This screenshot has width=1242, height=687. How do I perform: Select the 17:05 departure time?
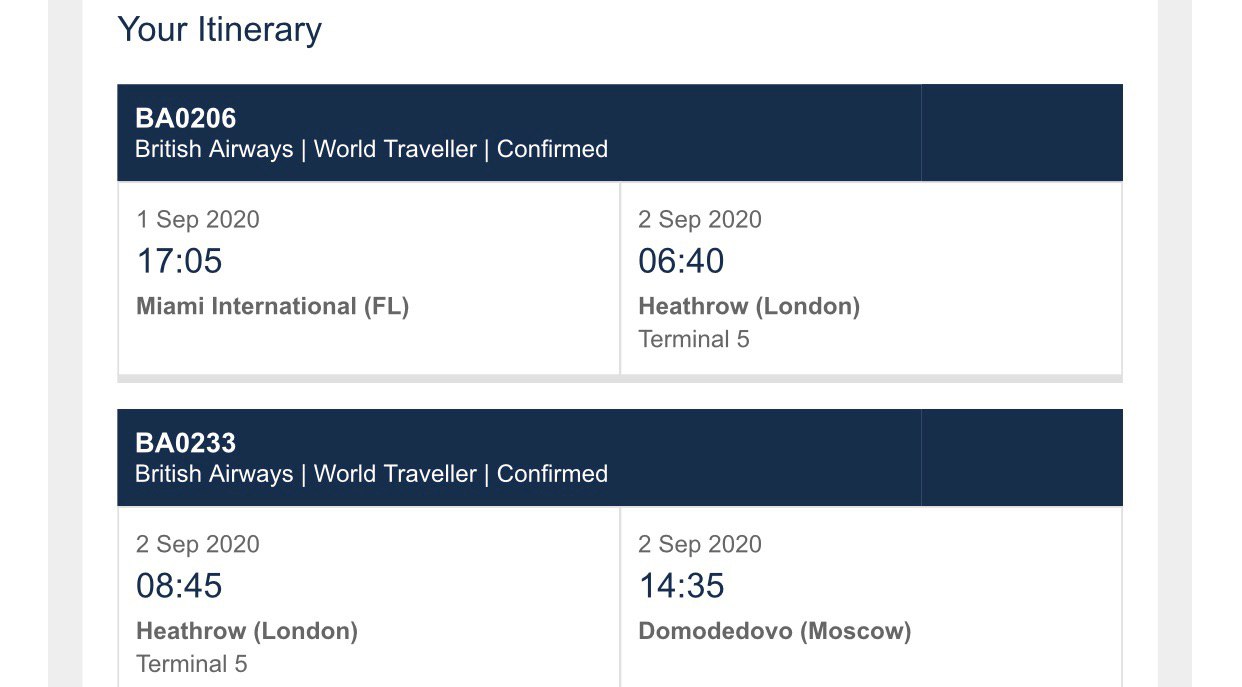pyautogui.click(x=179, y=261)
